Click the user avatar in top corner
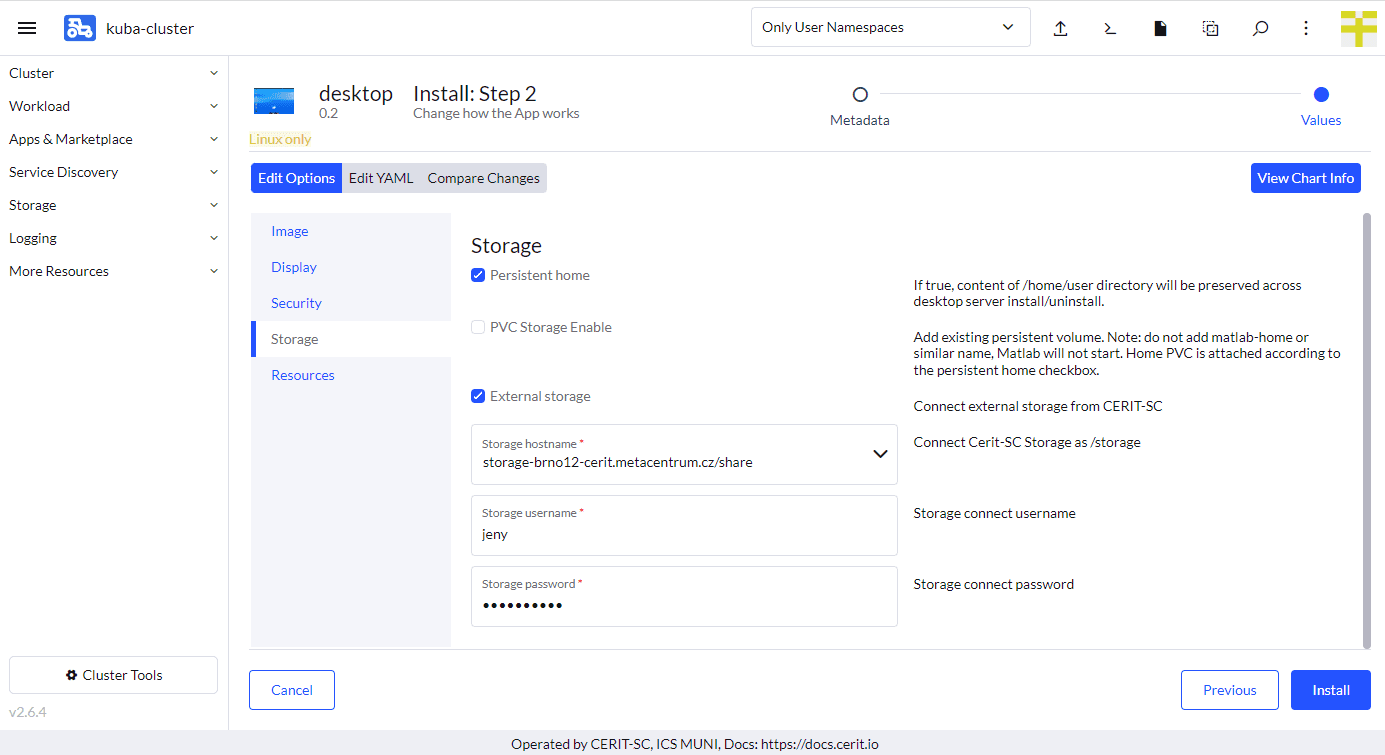The image size is (1385, 755). 1358,28
